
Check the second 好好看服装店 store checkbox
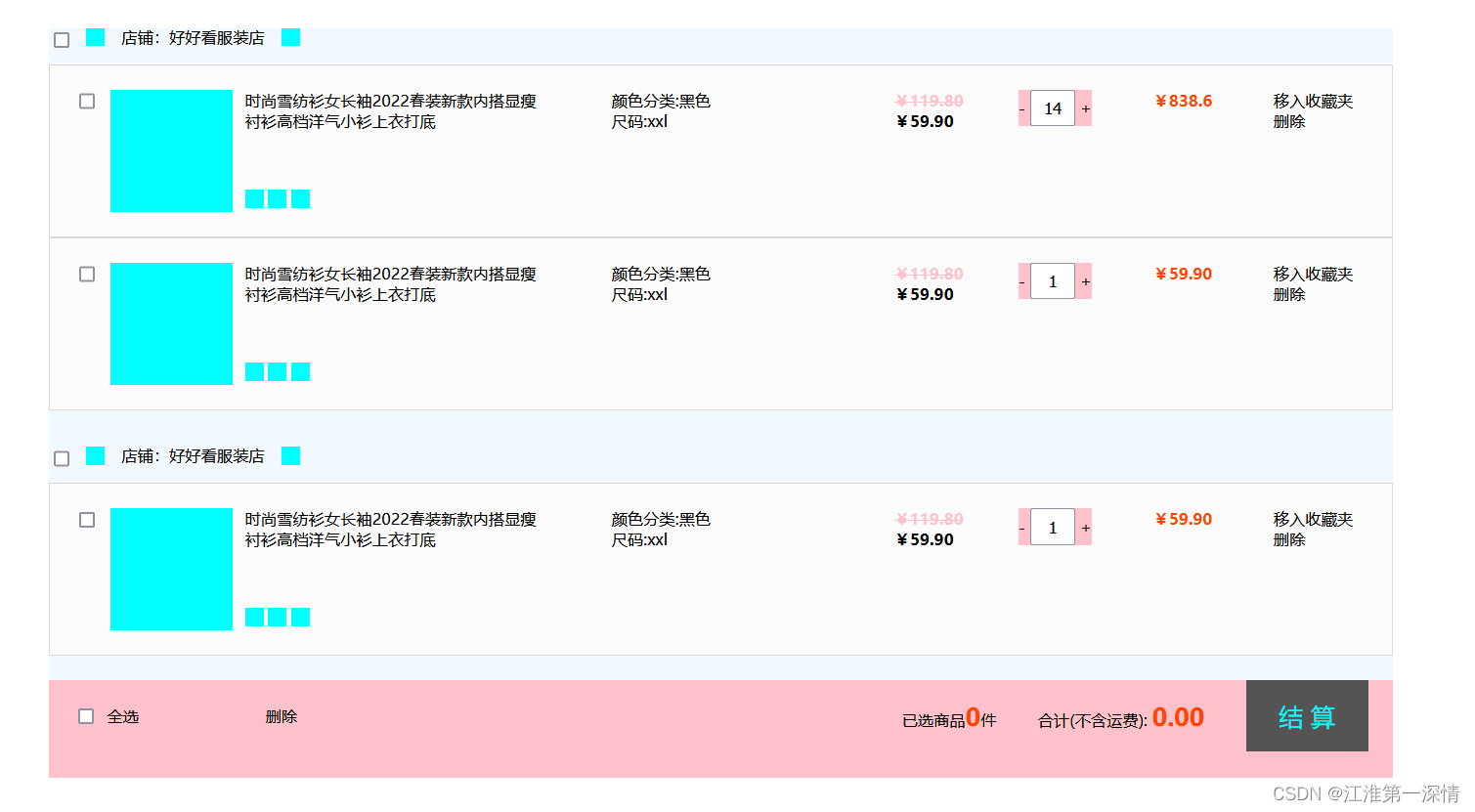(62, 458)
